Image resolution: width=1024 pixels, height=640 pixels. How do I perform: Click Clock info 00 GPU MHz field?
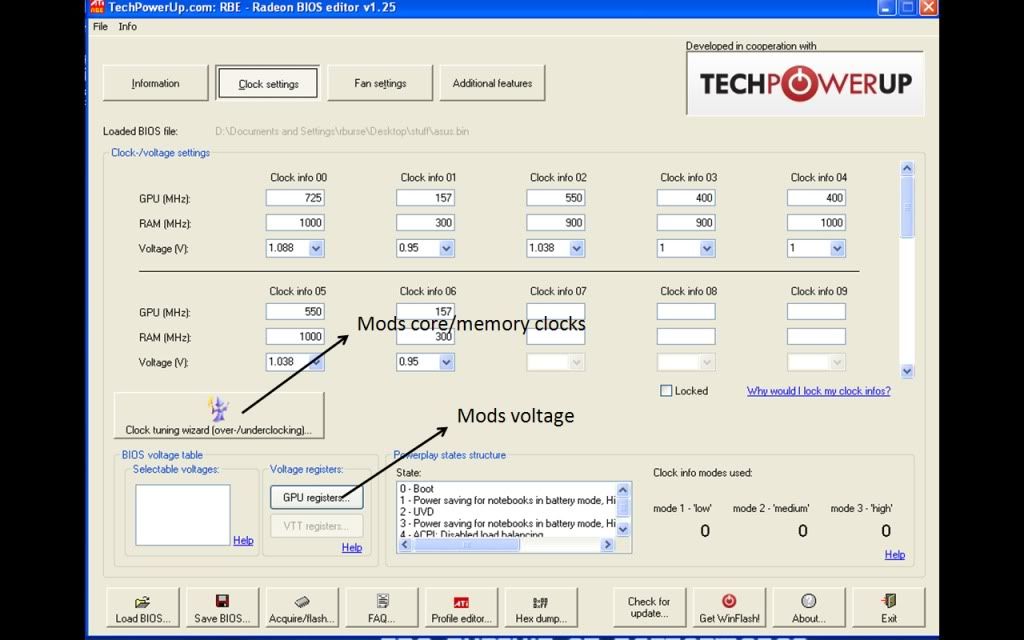coord(295,198)
